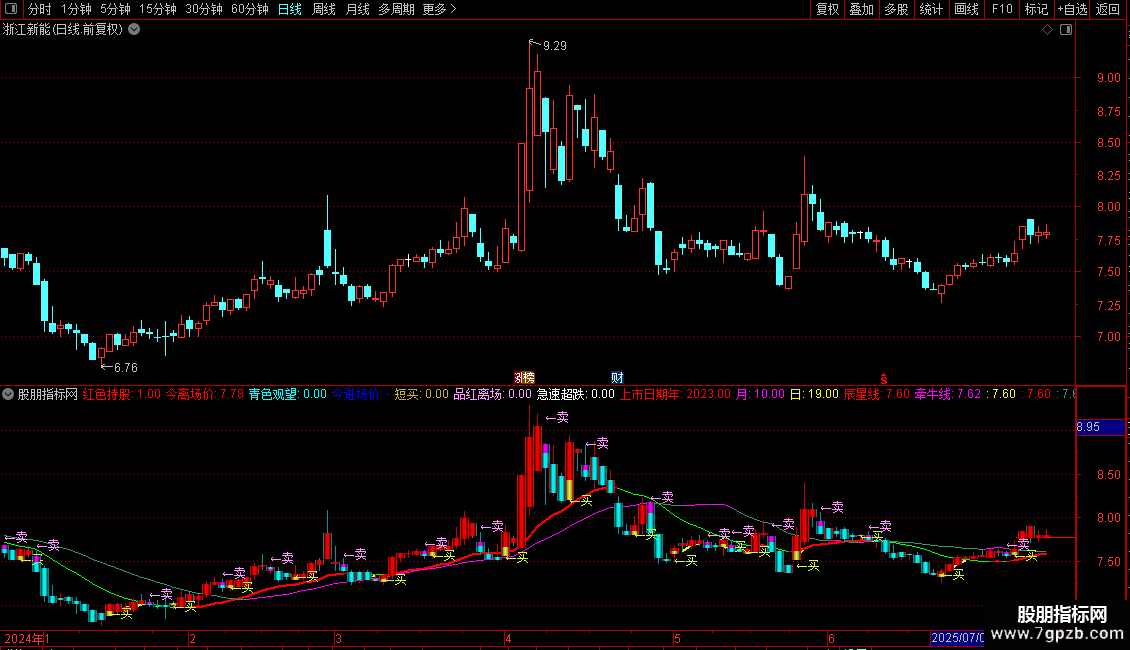Click the 辰星线 indicator value
Viewport: 1130px width, 650px height.
[x=877, y=394]
